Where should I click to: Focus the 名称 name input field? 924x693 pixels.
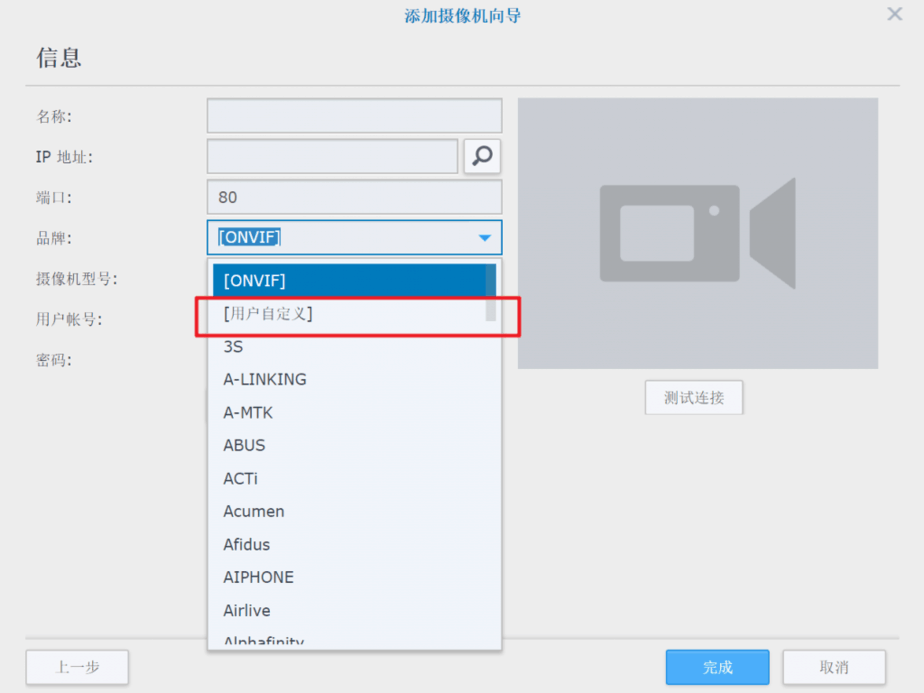point(354,116)
